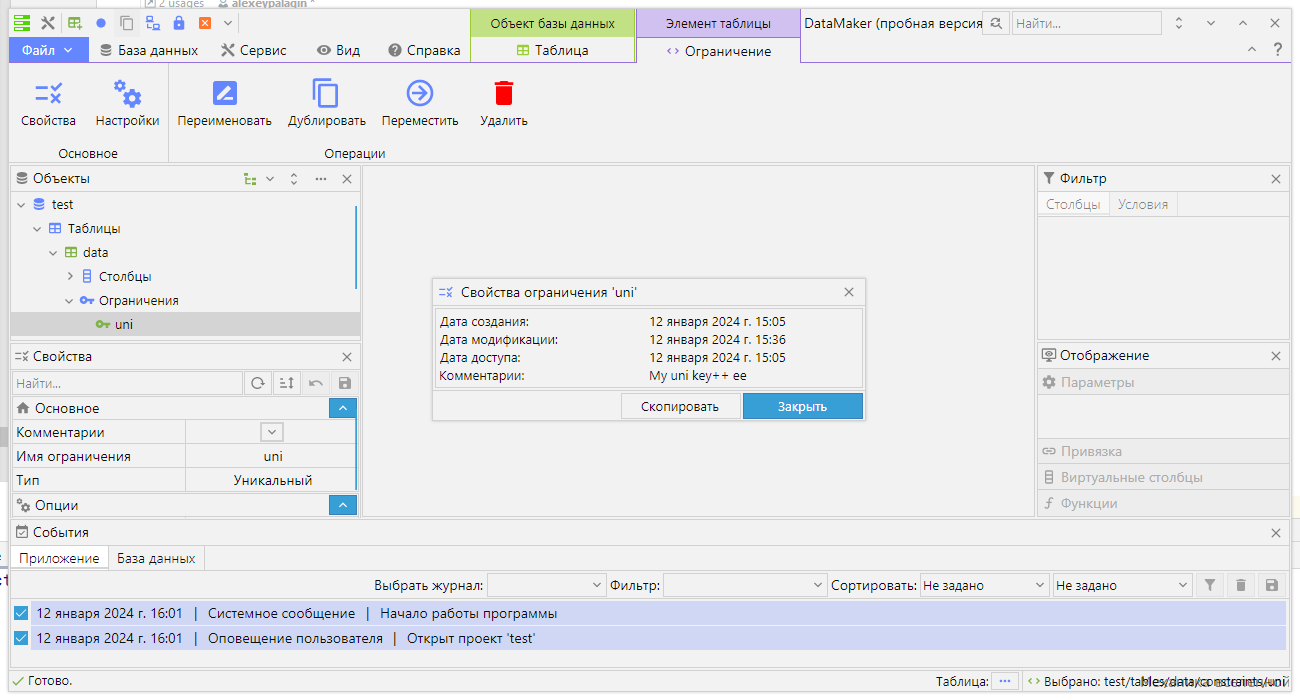Collapse the data table node

(53, 252)
